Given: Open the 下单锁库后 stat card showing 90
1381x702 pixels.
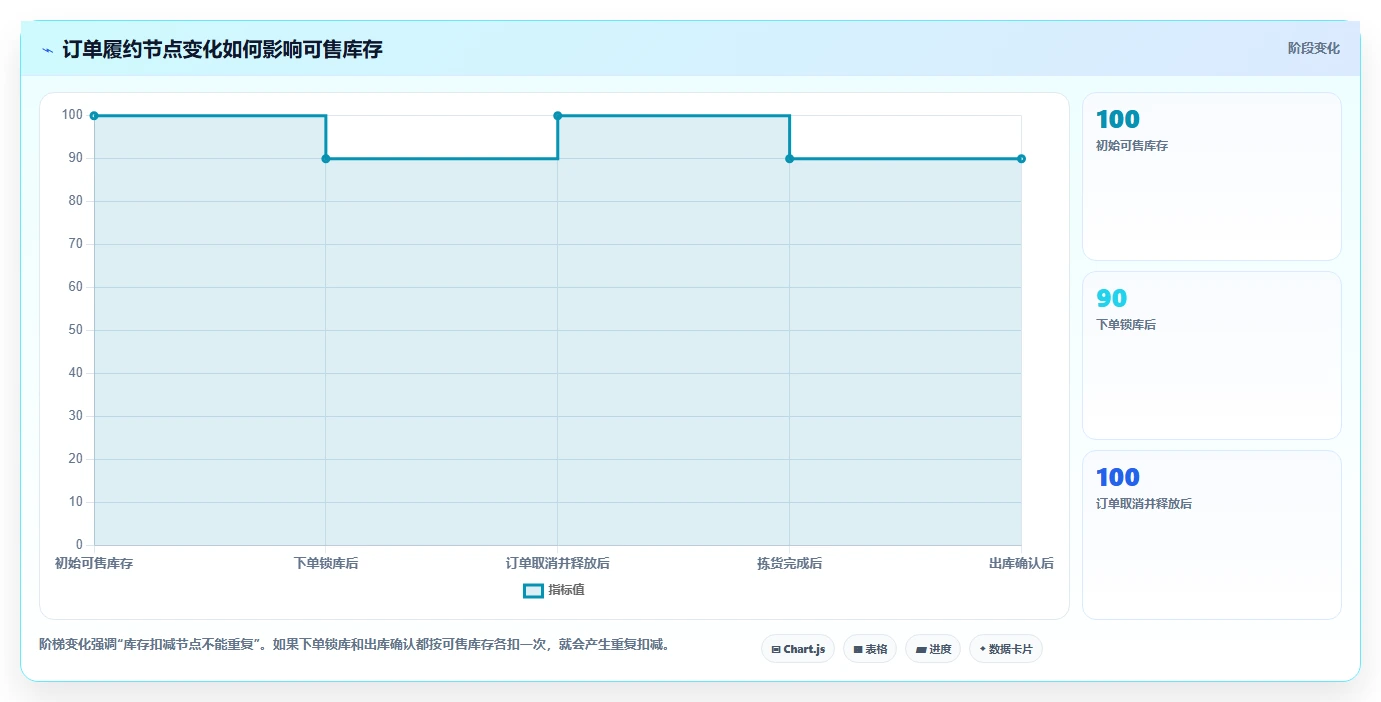Looking at the screenshot, I should click(x=1212, y=355).
